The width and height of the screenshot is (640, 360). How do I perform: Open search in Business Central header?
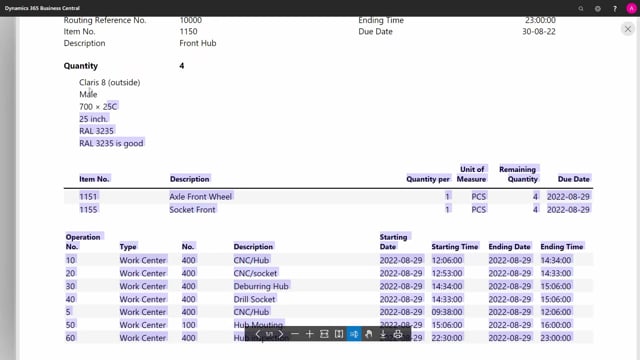581,8
